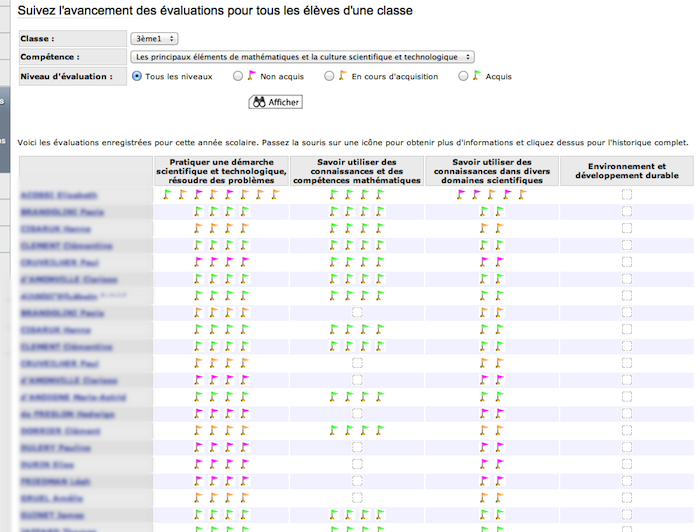Click the 'Environnement et développement durable' column header

point(627,171)
